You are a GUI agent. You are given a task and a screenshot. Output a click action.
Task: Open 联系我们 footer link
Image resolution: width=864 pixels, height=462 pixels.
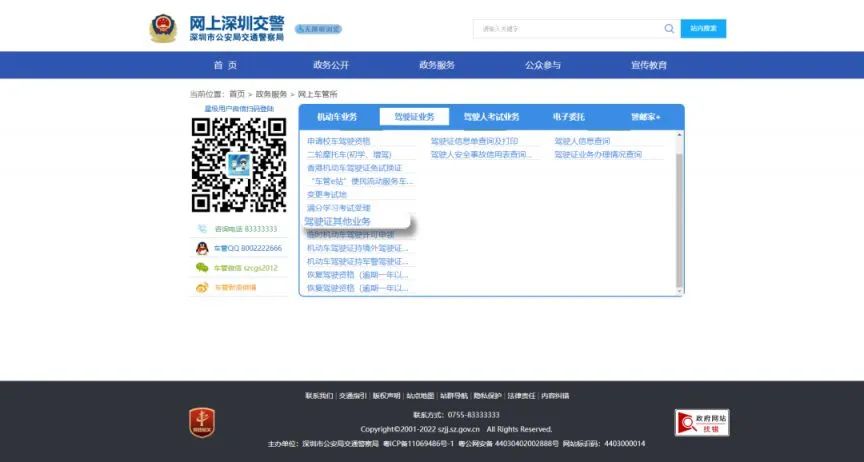(x=319, y=396)
